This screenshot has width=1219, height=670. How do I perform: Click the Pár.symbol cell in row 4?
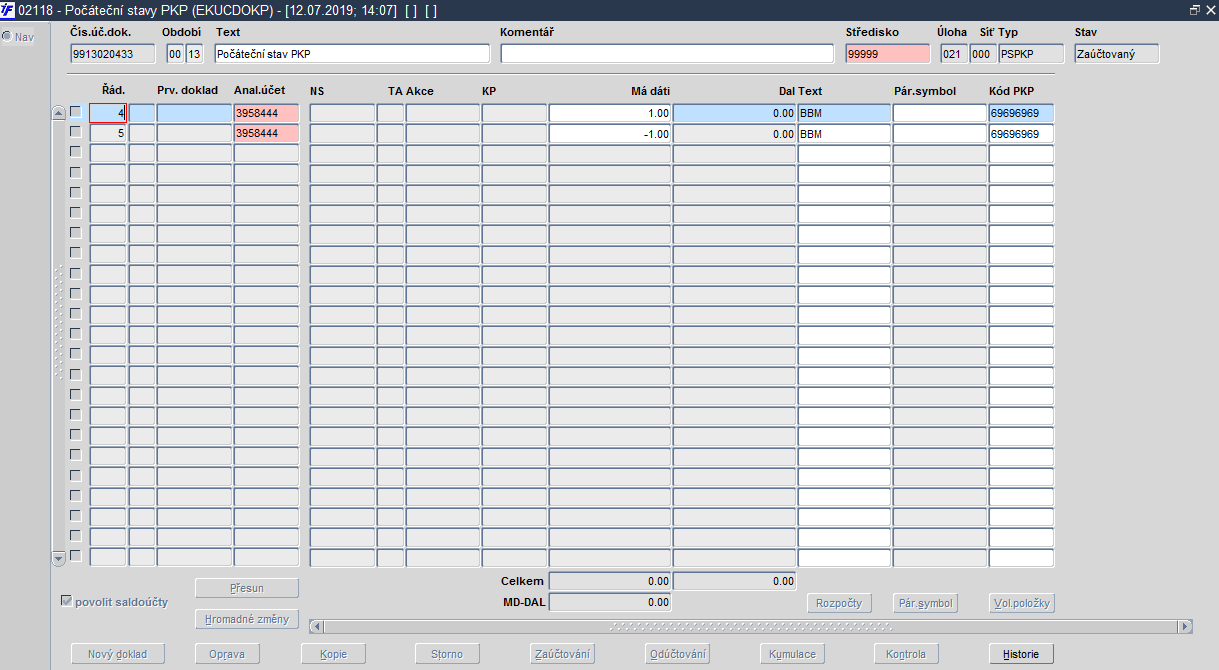[x=940, y=113]
